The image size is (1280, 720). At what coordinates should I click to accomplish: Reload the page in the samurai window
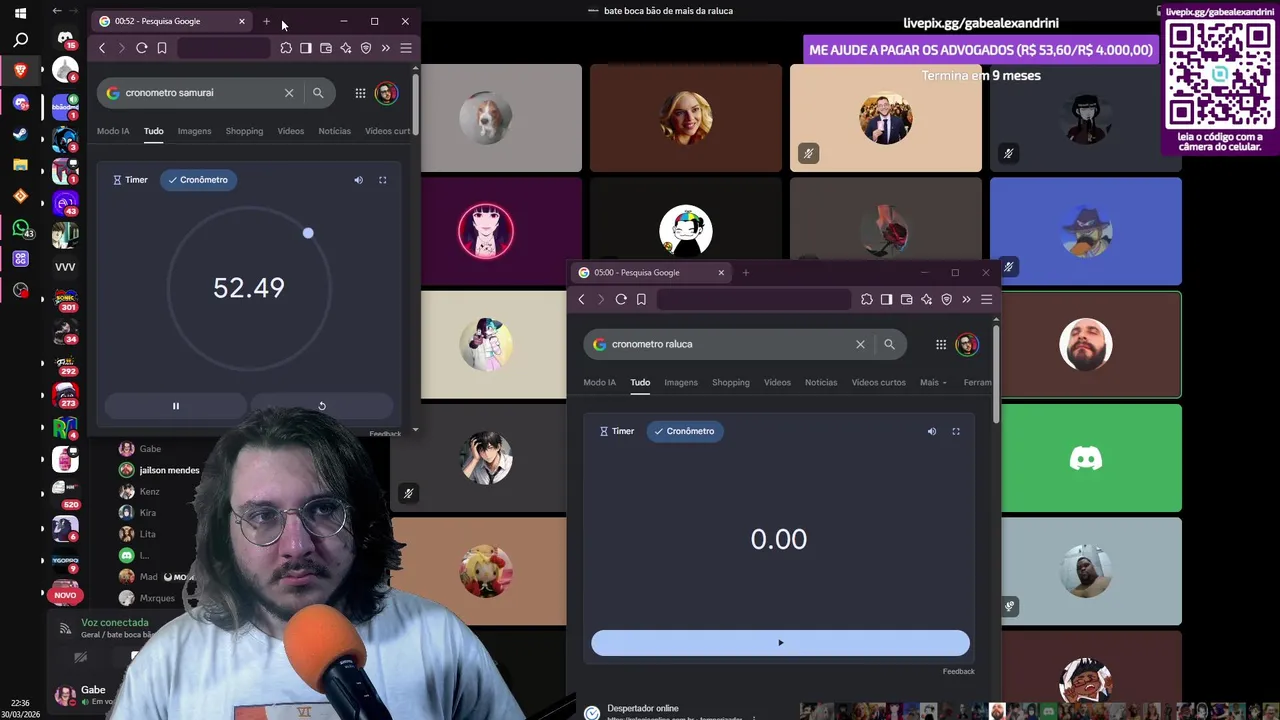(142, 48)
